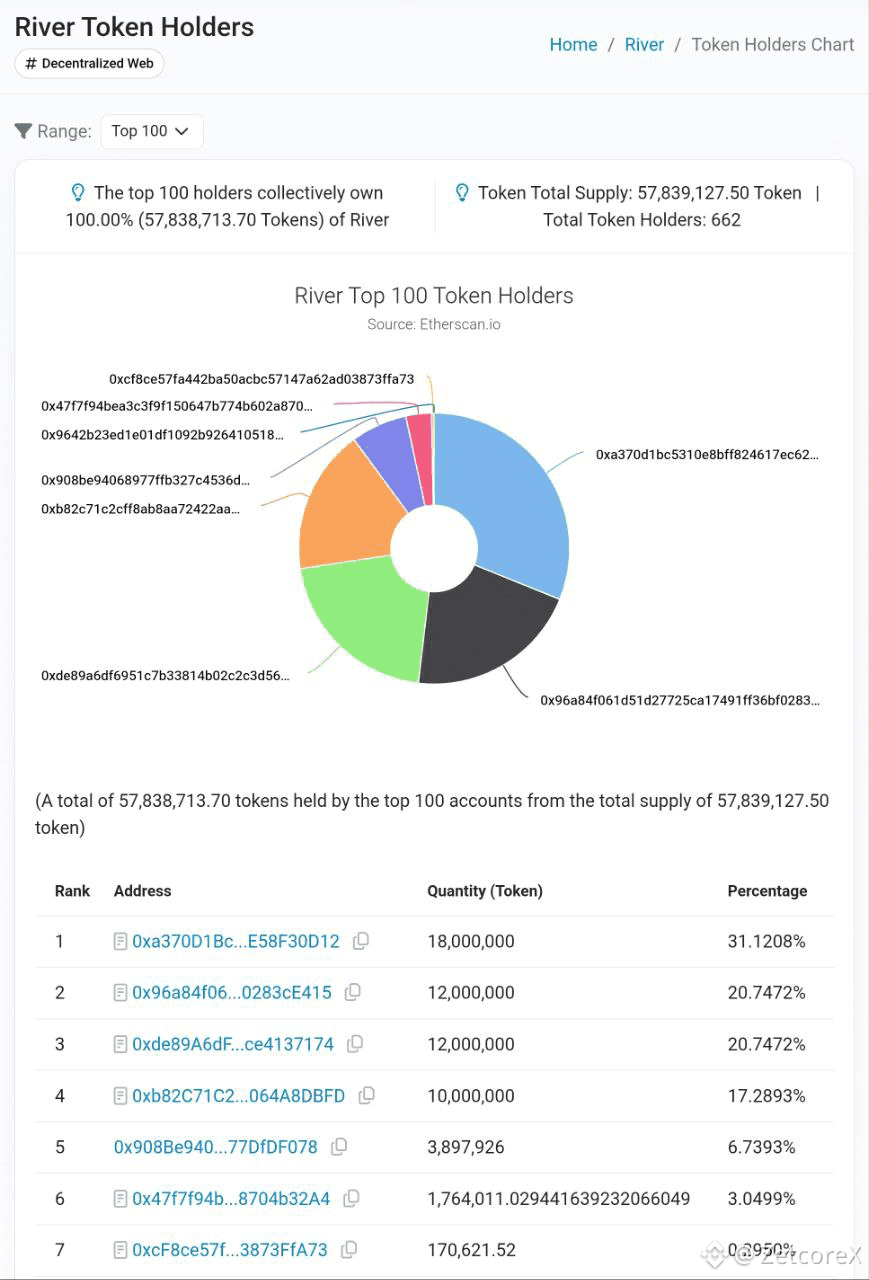Copy the rank 7 address 0xcF8ce57f
The height and width of the screenshot is (1280, 869).
[x=349, y=1250]
